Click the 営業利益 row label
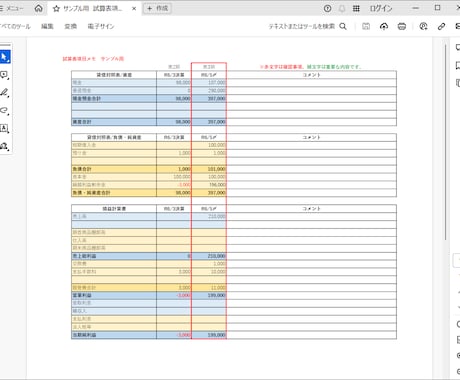Screen dimensions: 460x380 [82, 295]
